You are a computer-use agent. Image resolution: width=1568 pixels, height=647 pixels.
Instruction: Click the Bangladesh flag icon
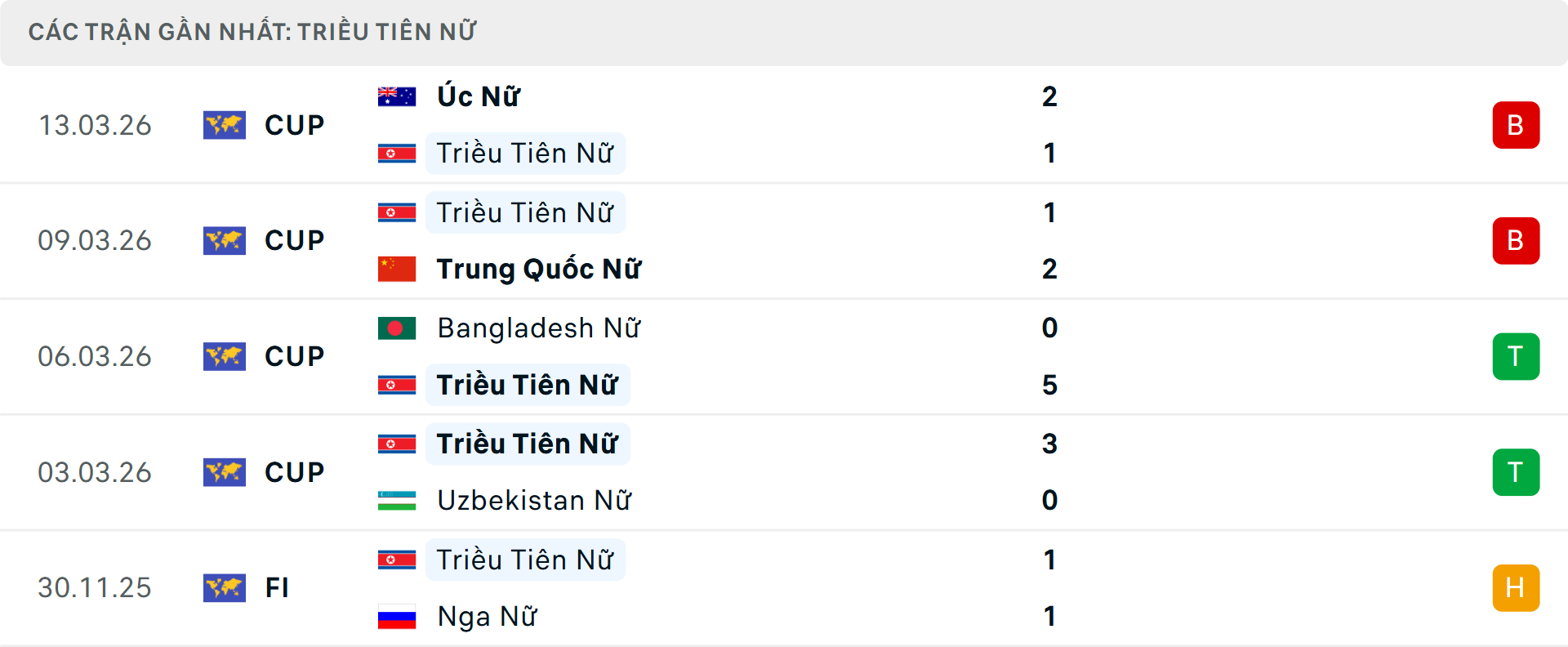[x=397, y=328]
